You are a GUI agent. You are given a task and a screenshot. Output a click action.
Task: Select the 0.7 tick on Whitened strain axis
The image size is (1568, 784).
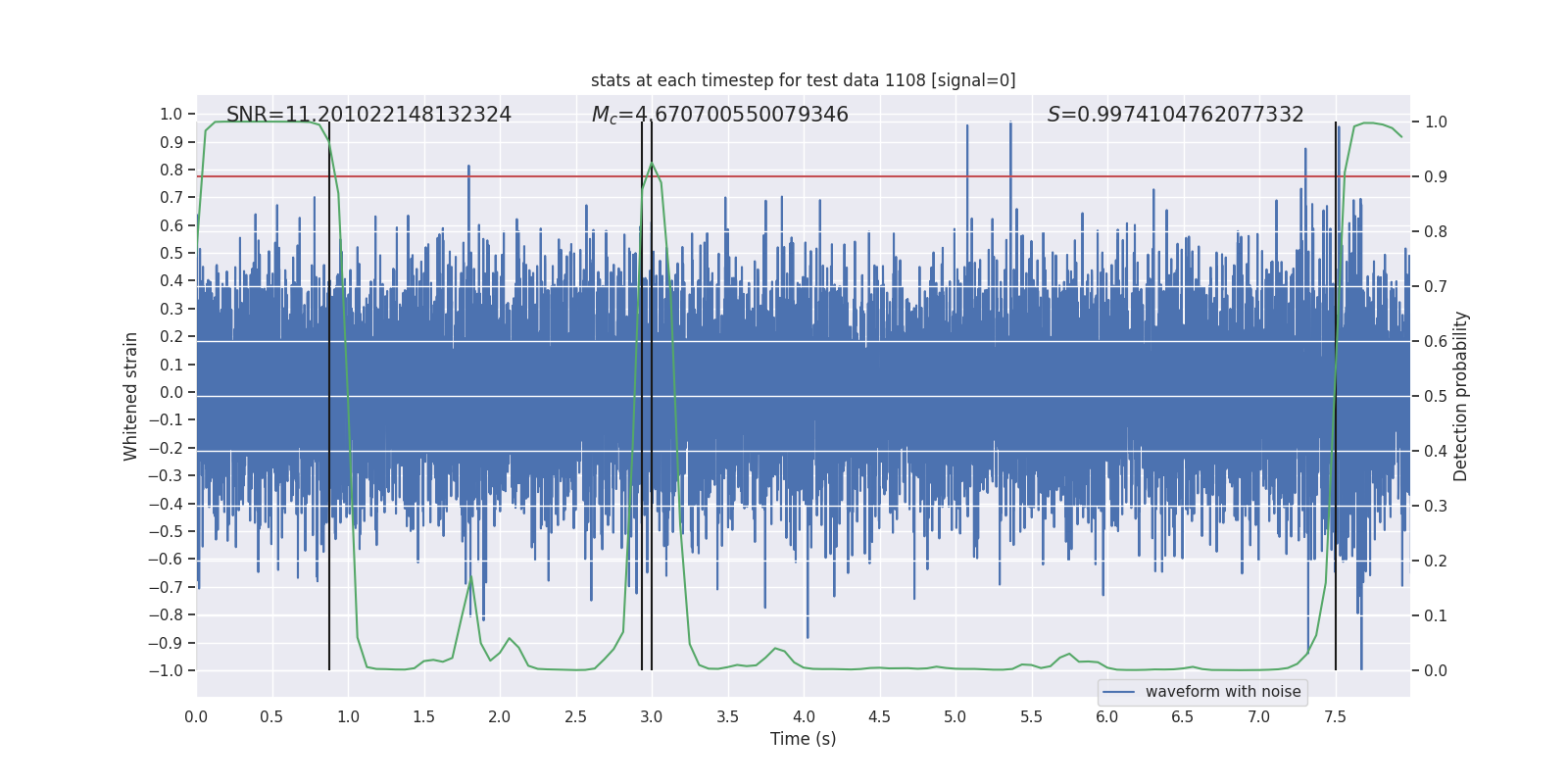[171, 198]
